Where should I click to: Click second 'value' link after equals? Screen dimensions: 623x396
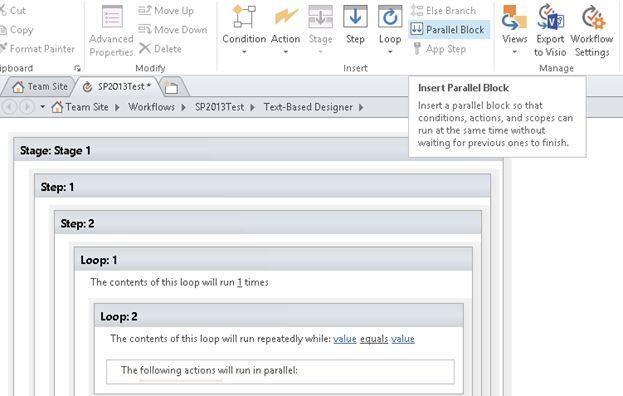[403, 339]
